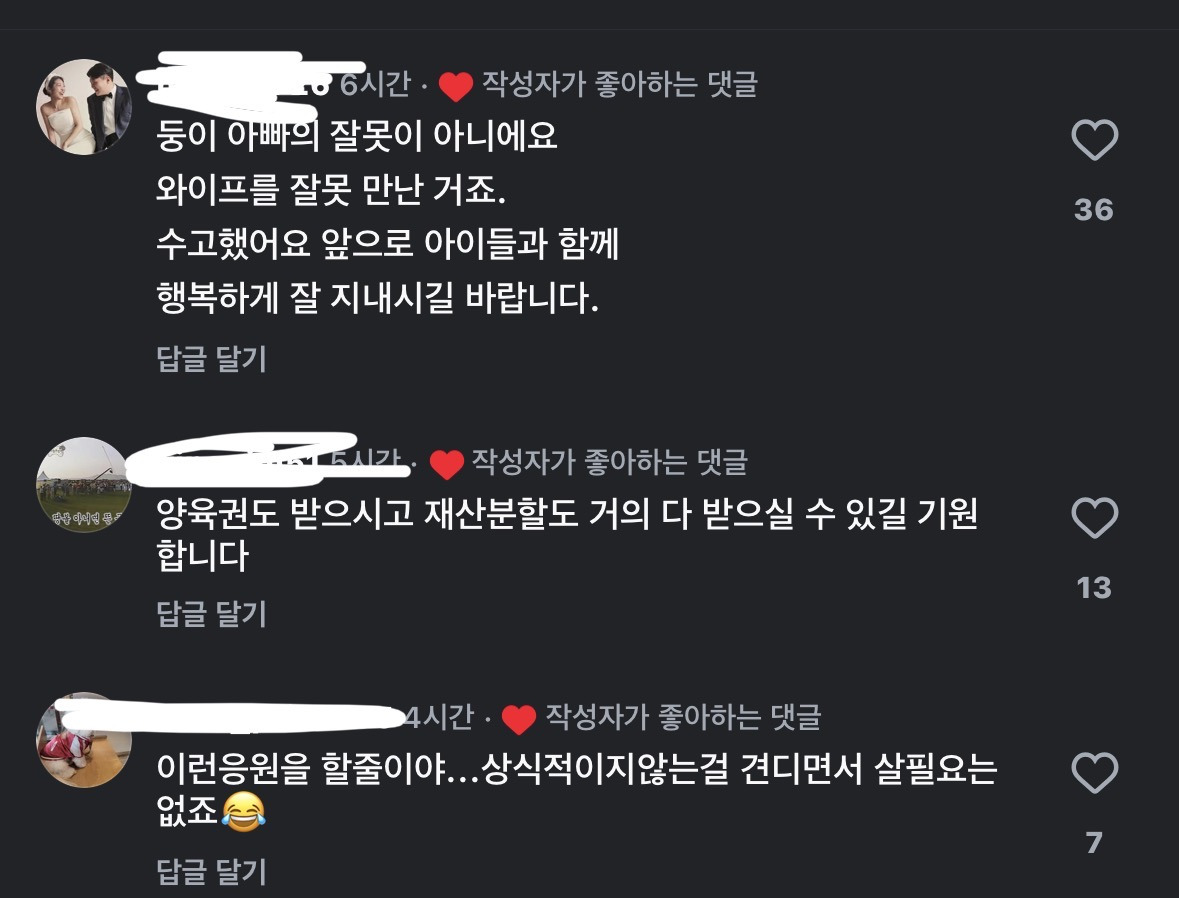Click the comment text 와이프를 잘못 만난 거죠
This screenshot has width=1179, height=898.
[x=331, y=190]
